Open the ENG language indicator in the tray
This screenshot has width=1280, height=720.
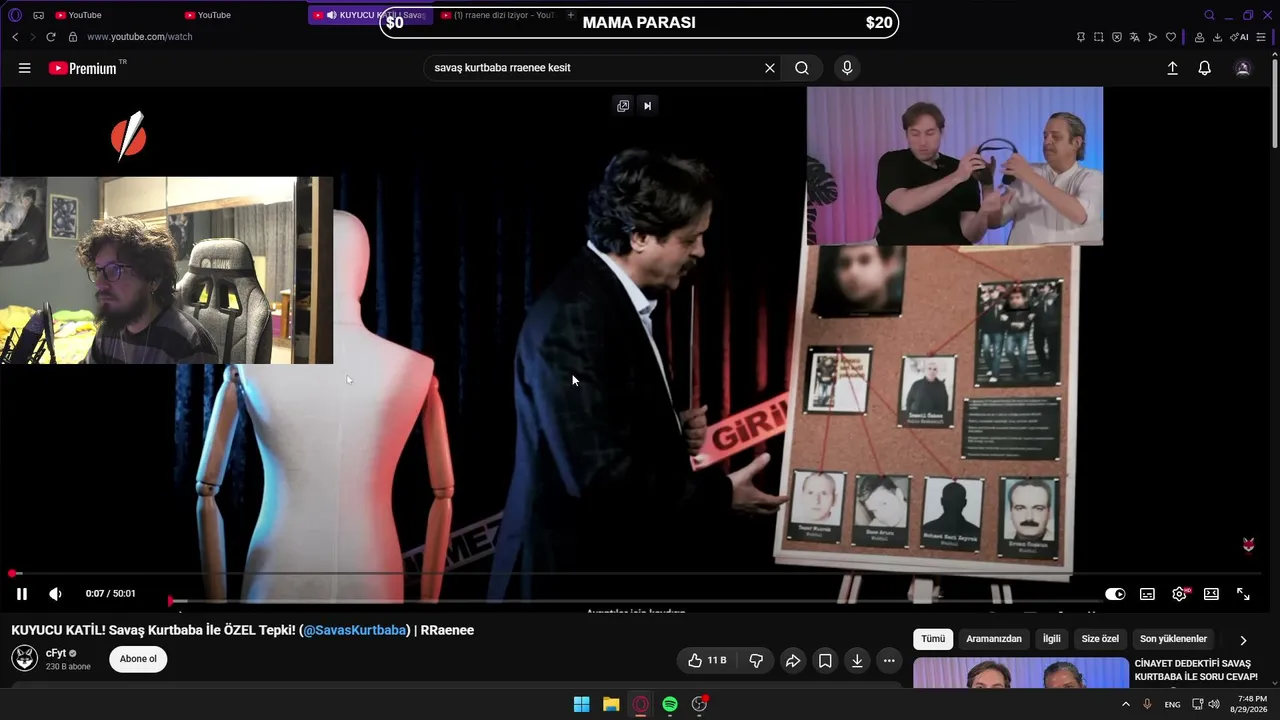(1173, 705)
